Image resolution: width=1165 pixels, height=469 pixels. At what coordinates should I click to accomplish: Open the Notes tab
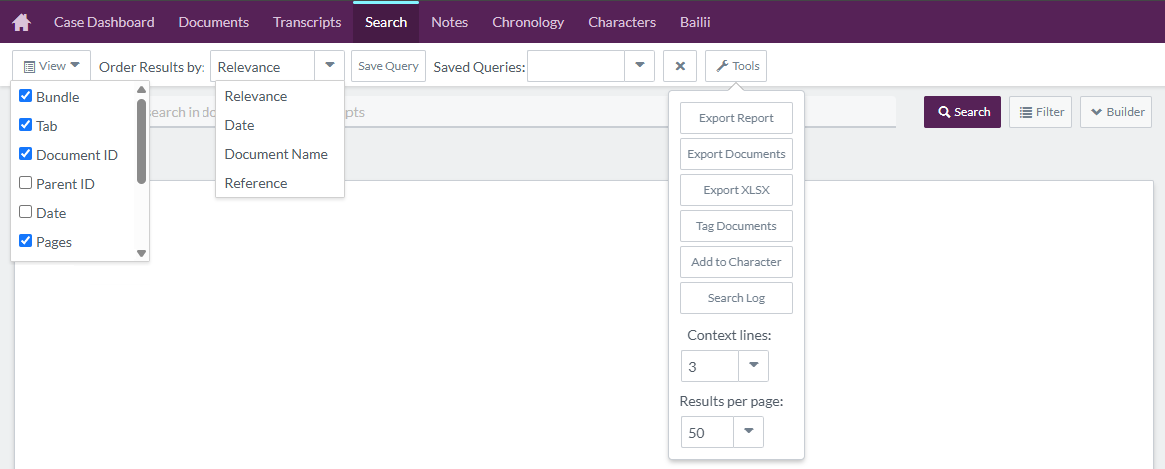tap(450, 22)
